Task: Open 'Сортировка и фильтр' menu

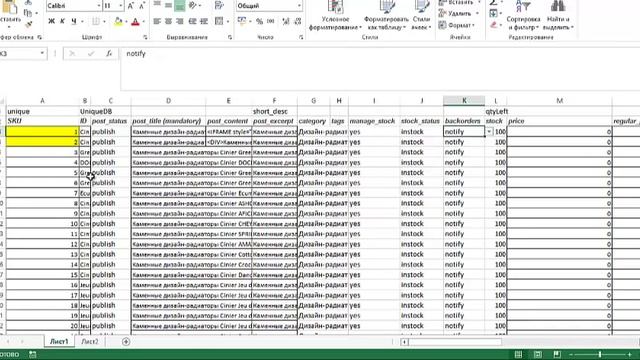Action: click(523, 16)
